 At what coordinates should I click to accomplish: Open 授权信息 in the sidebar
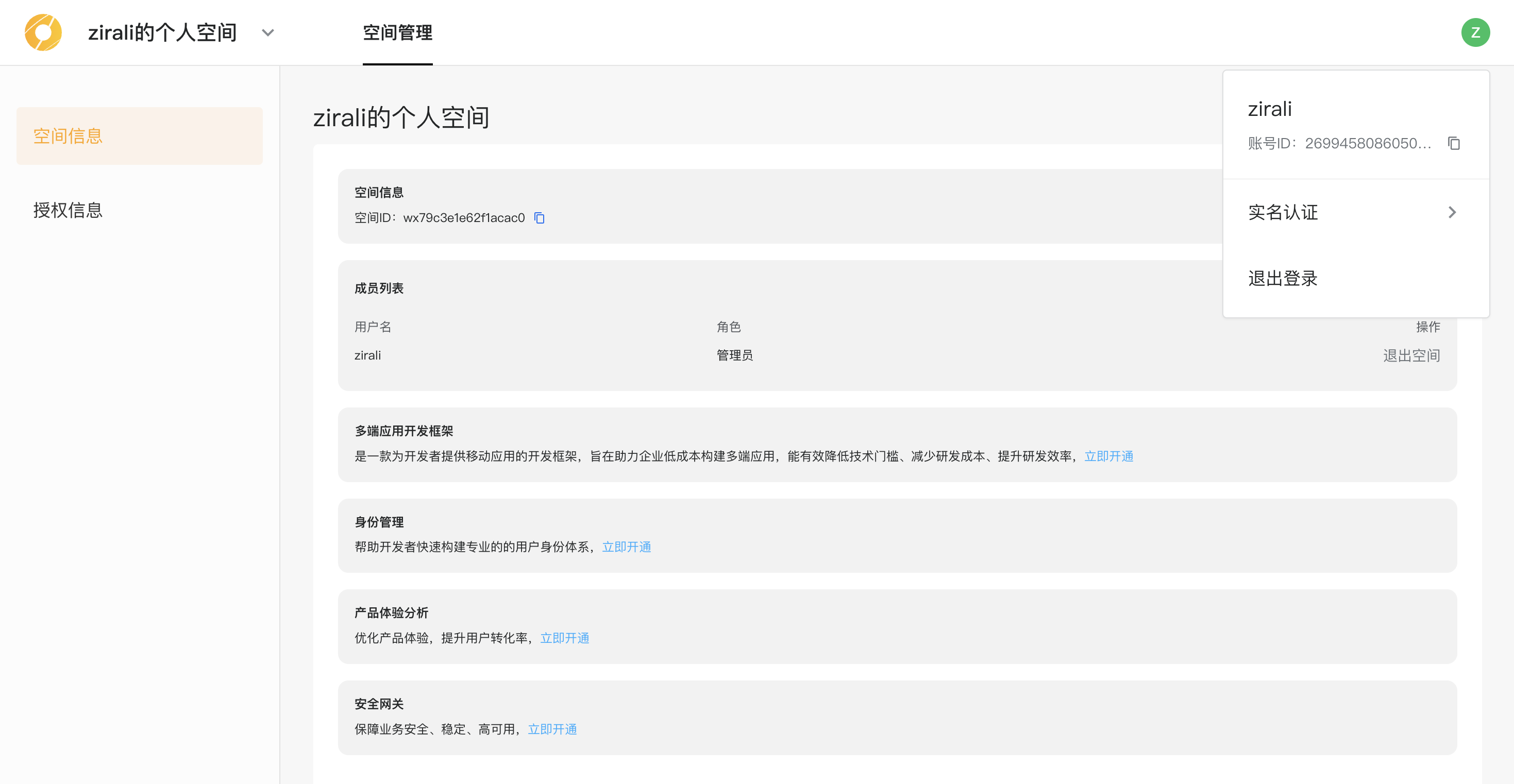click(68, 210)
